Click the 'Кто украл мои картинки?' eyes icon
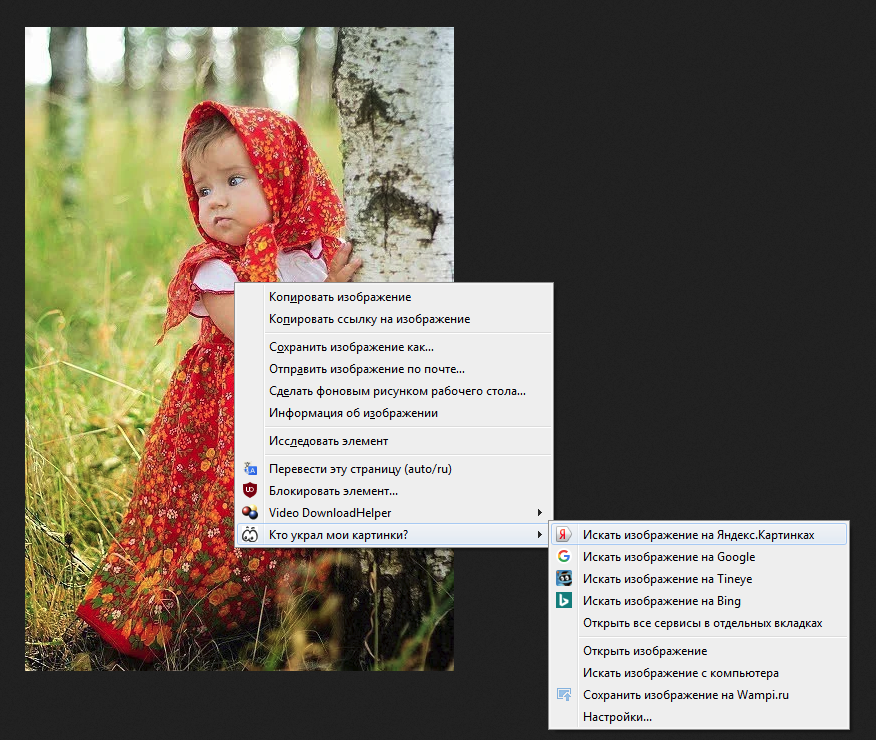Viewport: 876px width, 740px height. click(250, 534)
